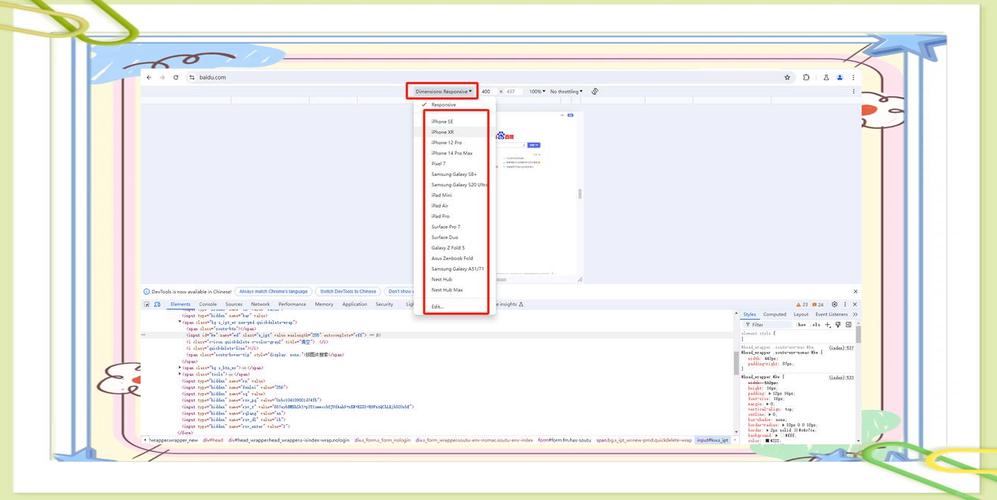Open the Dimensions: Responsive dropdown
The image size is (997, 500).
coord(443,91)
